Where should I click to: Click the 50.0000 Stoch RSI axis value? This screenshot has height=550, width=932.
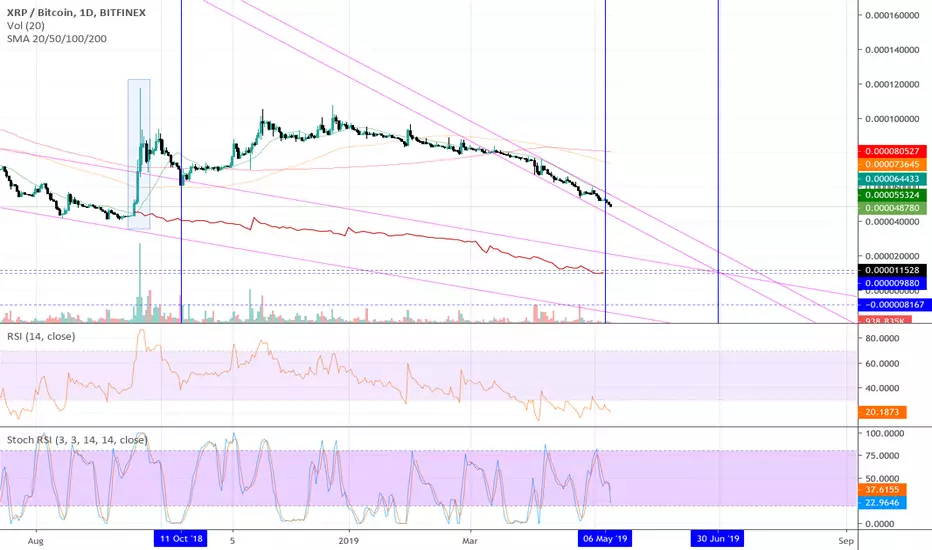883,478
